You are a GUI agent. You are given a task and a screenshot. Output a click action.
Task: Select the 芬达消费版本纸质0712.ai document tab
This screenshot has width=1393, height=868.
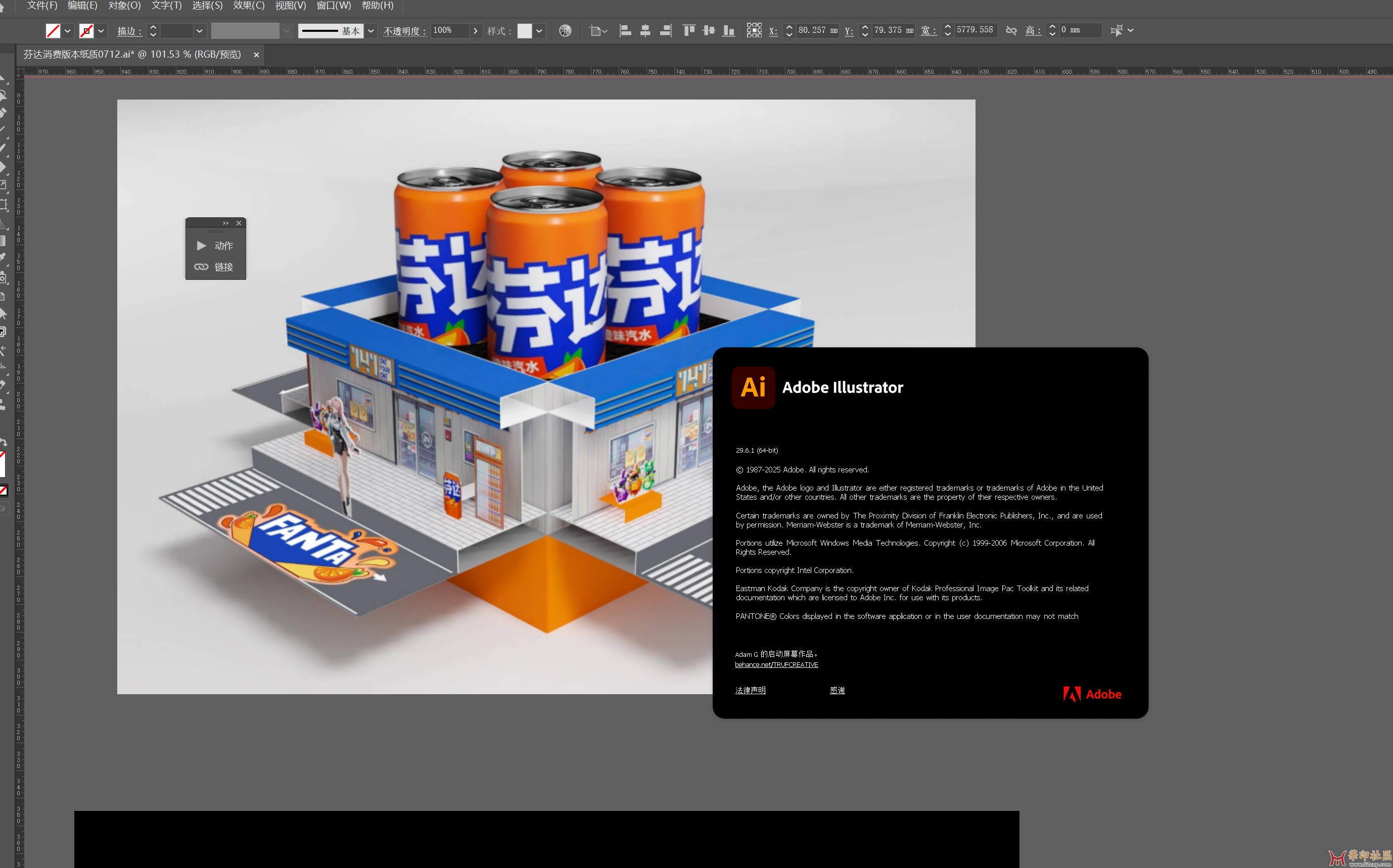pos(132,55)
